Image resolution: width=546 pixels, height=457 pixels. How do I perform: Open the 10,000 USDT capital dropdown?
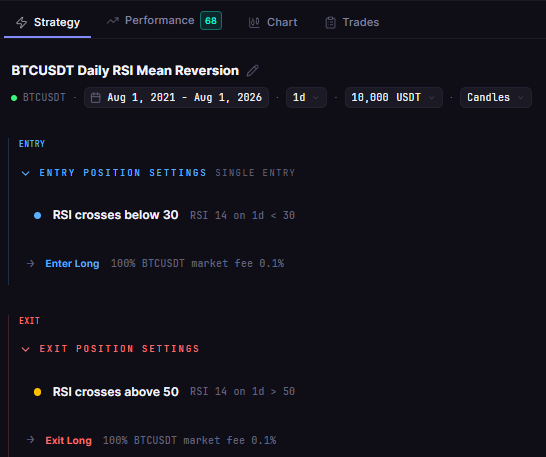[394, 98]
